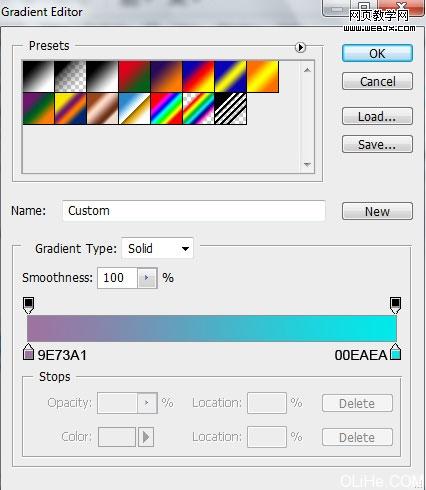Screen dimensions: 426x490
Task: Choose the foreground-to-transparent checkered preset
Action: [70, 76]
